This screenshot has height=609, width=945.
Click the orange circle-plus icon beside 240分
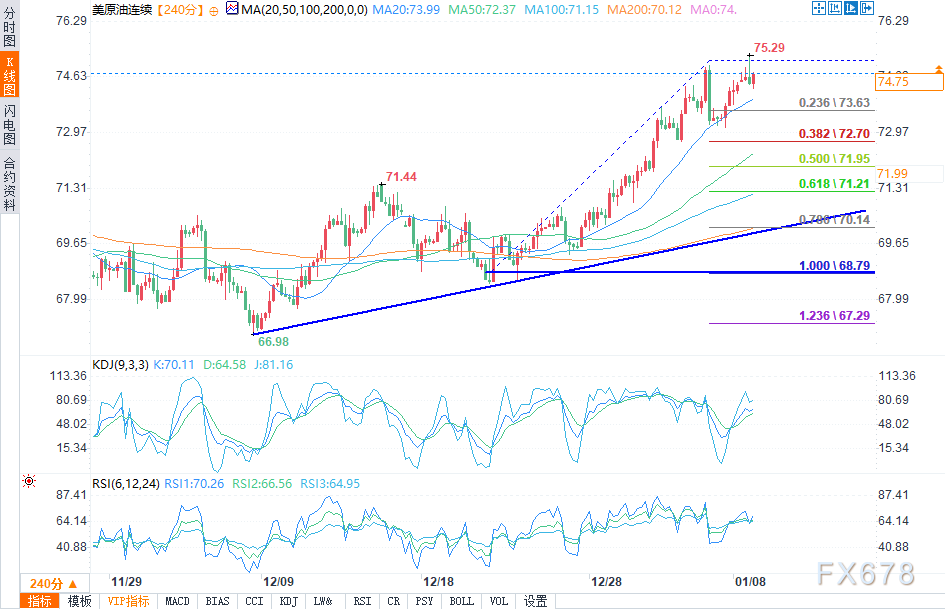214,11
